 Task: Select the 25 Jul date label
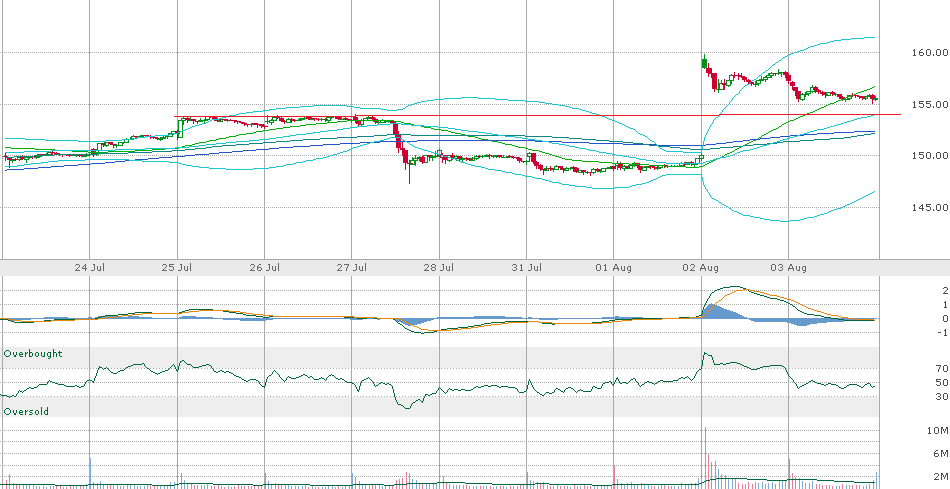click(177, 267)
